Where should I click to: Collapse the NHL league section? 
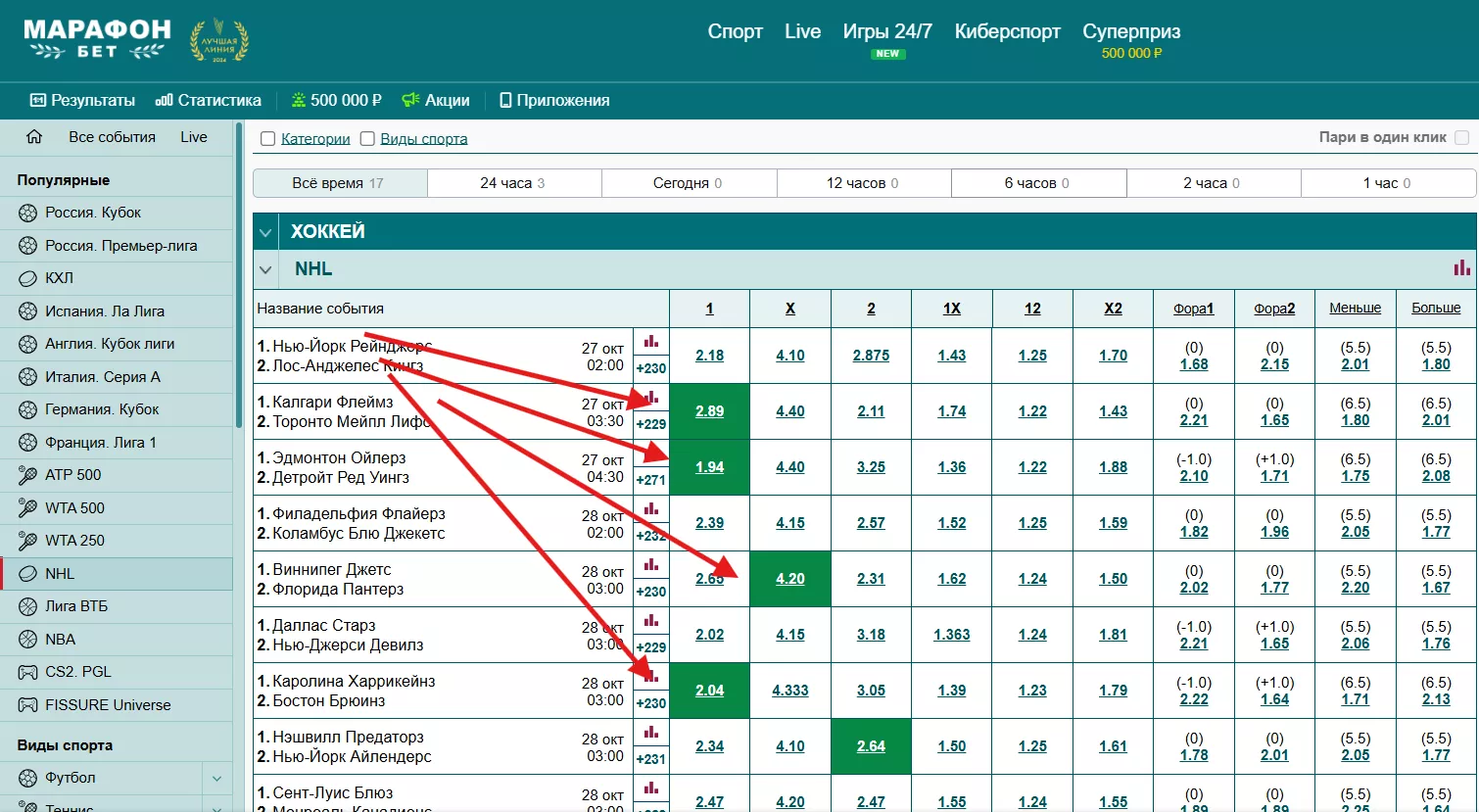(x=265, y=269)
